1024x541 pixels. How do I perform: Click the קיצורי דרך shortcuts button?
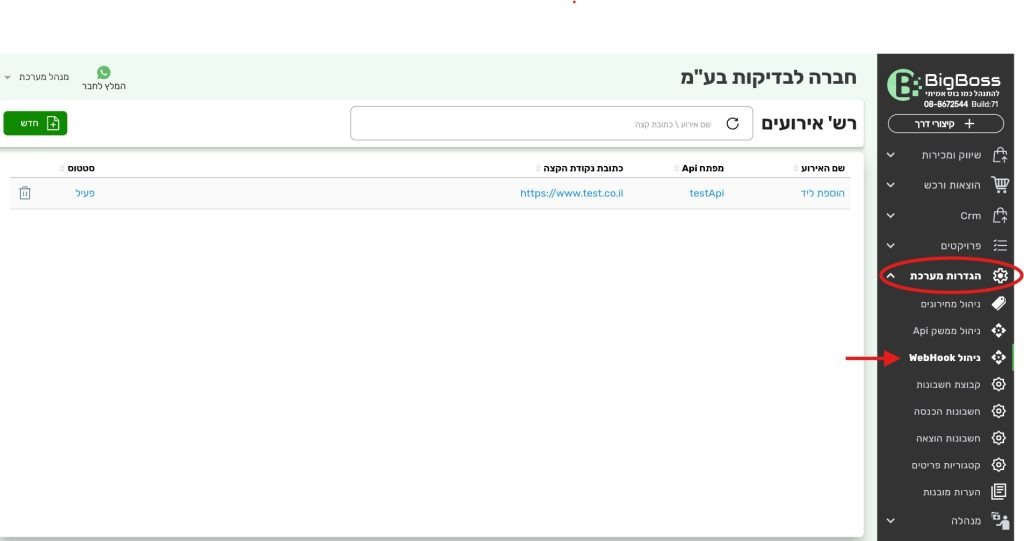[946, 123]
